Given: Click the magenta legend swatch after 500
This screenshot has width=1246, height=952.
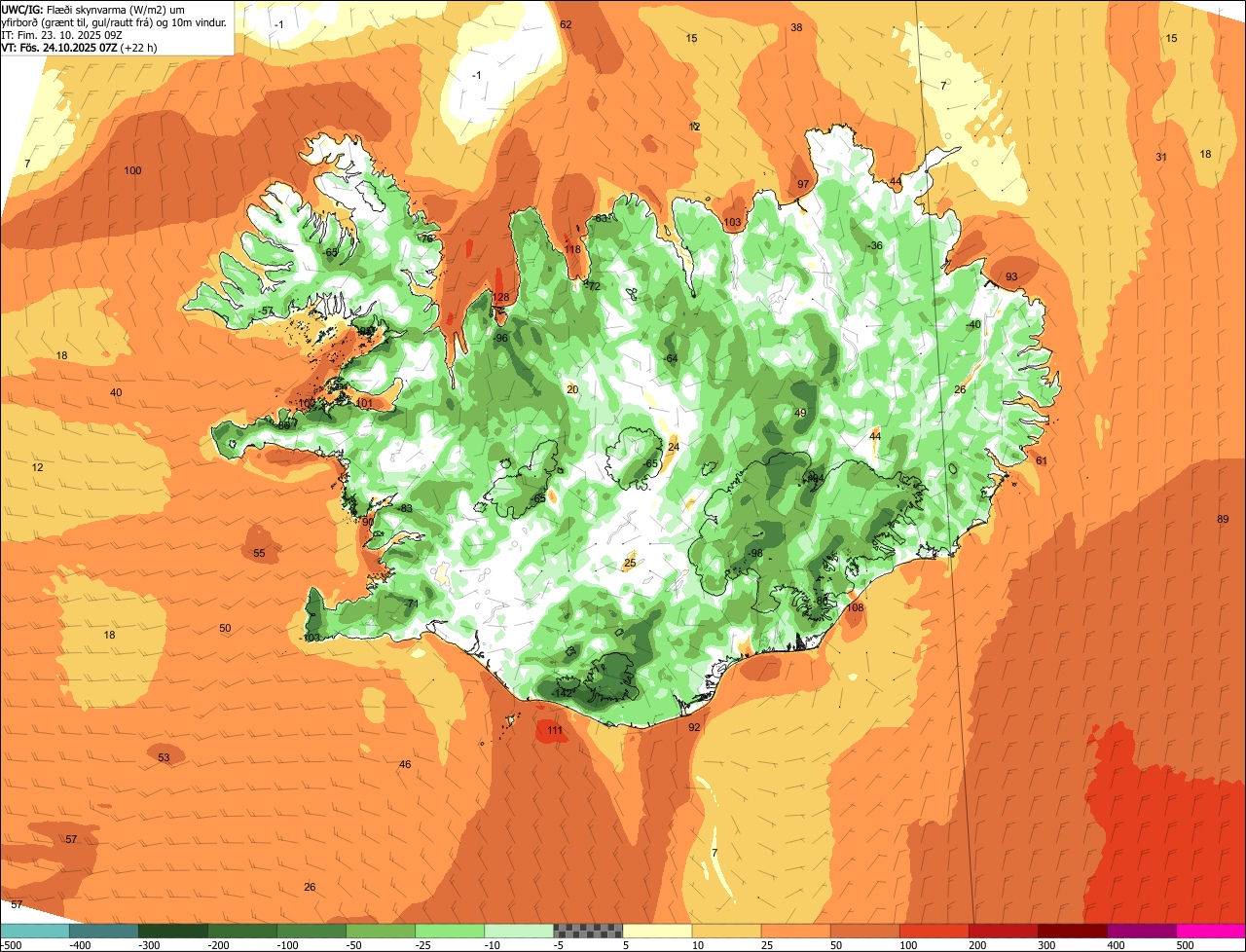Looking at the screenshot, I should pos(1210,930).
